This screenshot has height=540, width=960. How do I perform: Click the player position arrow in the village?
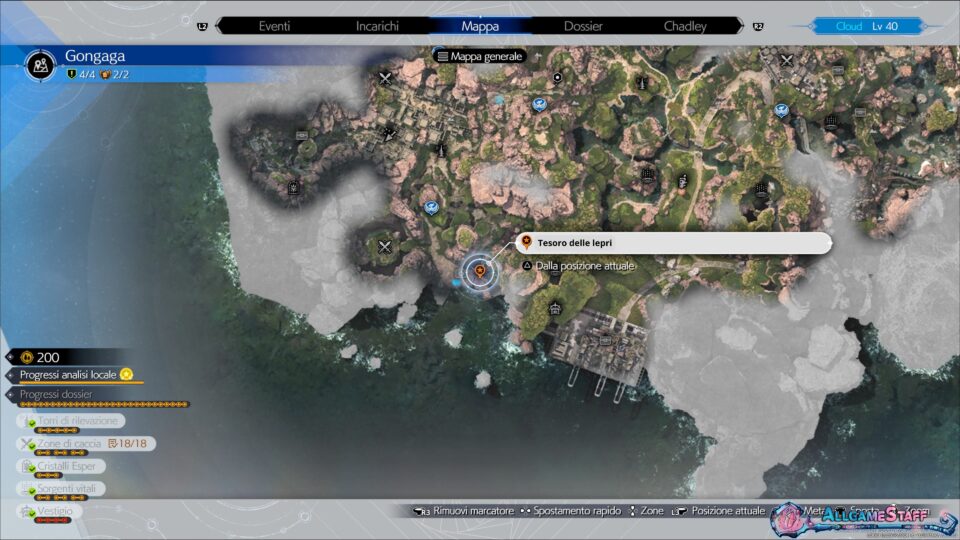(x=389, y=134)
